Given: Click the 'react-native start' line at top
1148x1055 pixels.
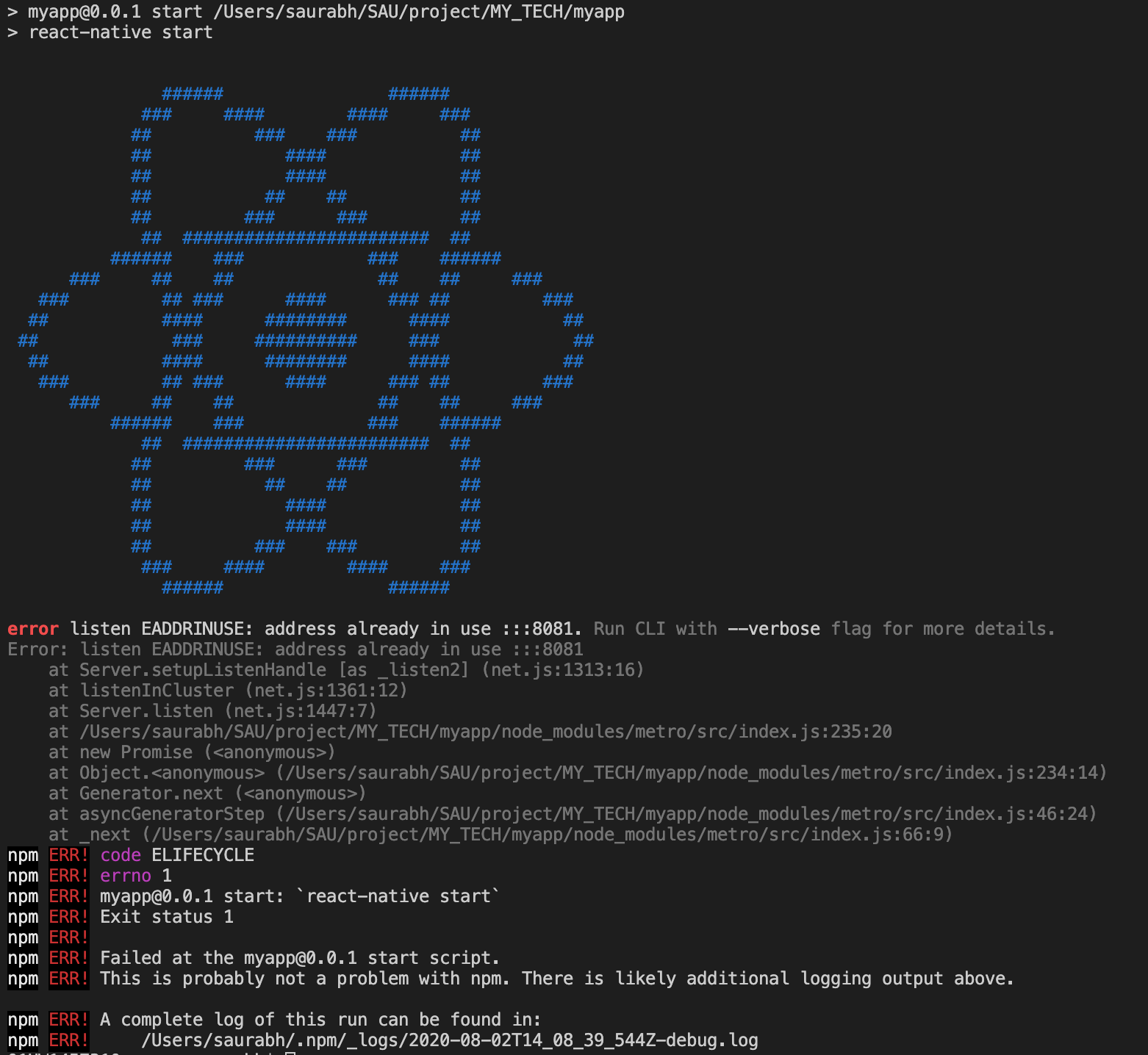Looking at the screenshot, I should (110, 32).
